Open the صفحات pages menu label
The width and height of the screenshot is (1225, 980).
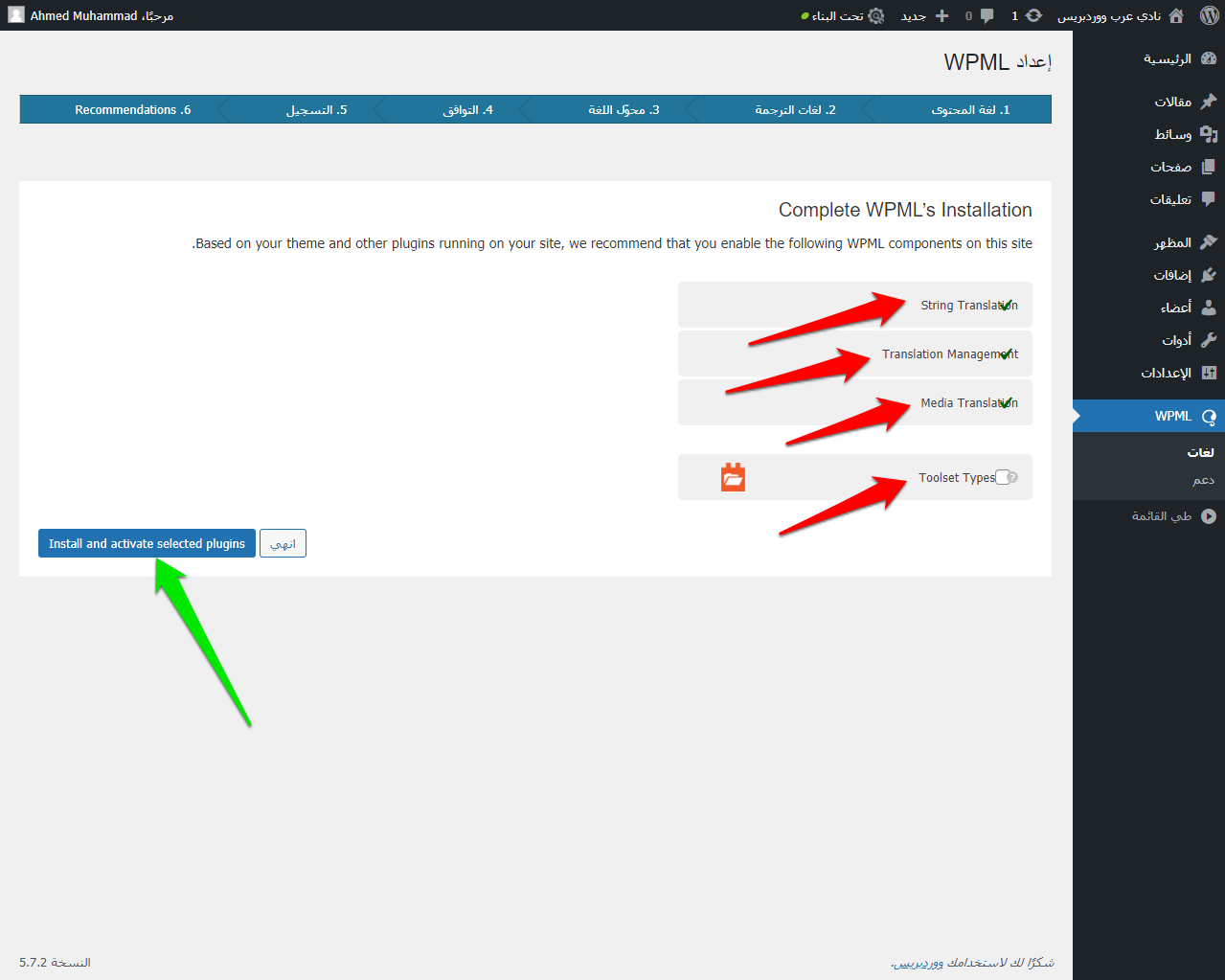pos(1170,167)
